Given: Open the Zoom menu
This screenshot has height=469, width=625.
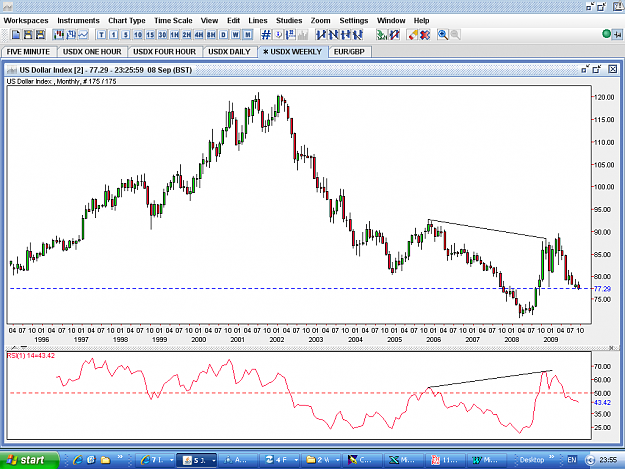Looking at the screenshot, I should click(320, 20).
